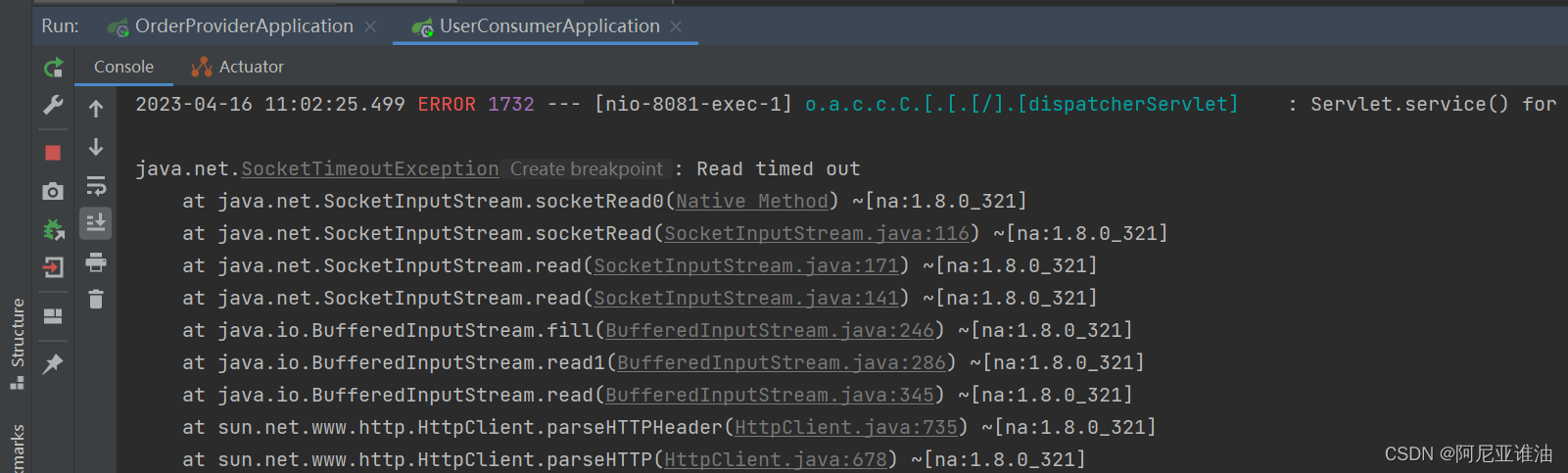Navigate to SocketInputStream.java:171
The width and height of the screenshot is (1568, 473).
click(746, 265)
